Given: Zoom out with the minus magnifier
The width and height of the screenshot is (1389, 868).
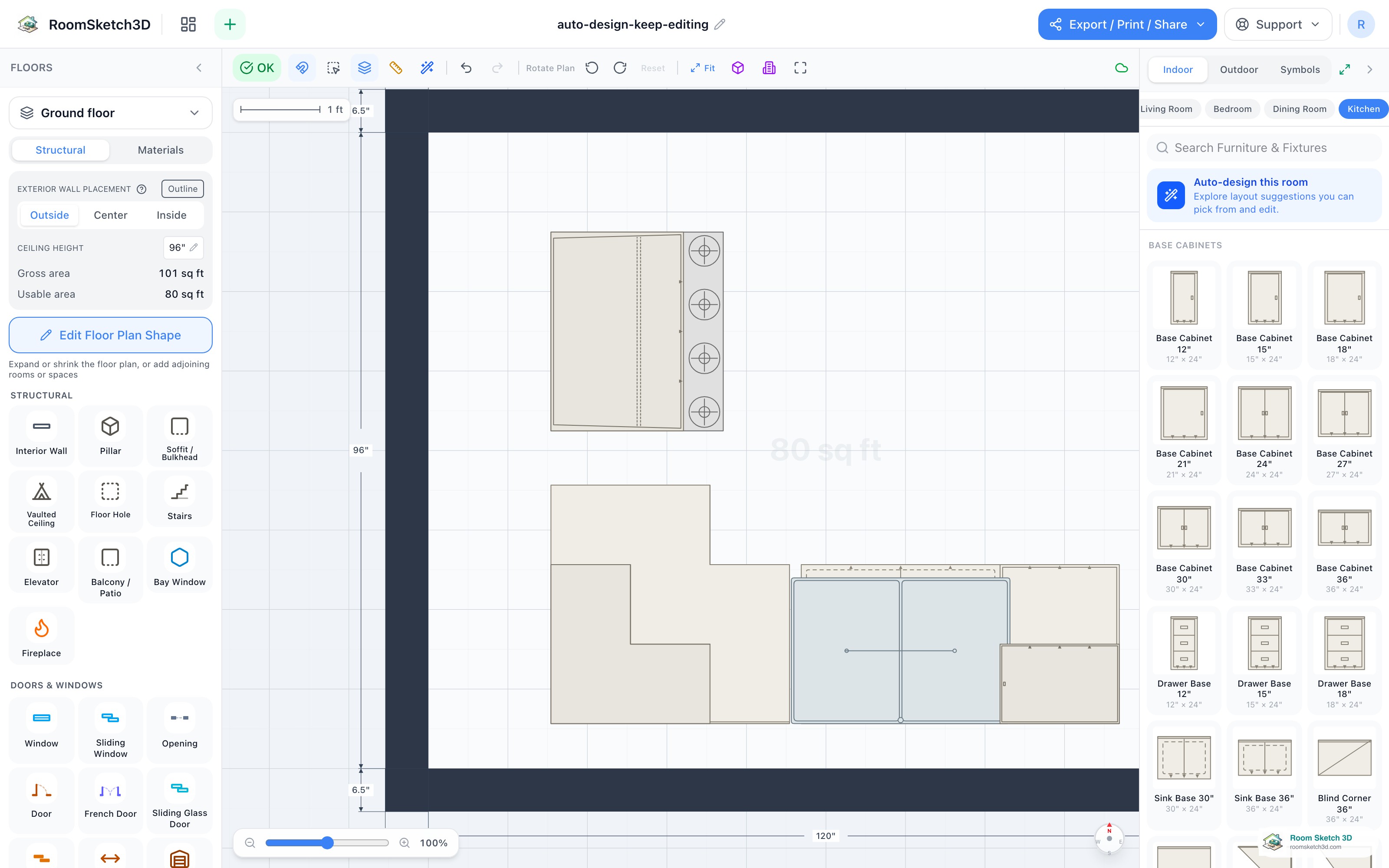Looking at the screenshot, I should tap(250, 843).
